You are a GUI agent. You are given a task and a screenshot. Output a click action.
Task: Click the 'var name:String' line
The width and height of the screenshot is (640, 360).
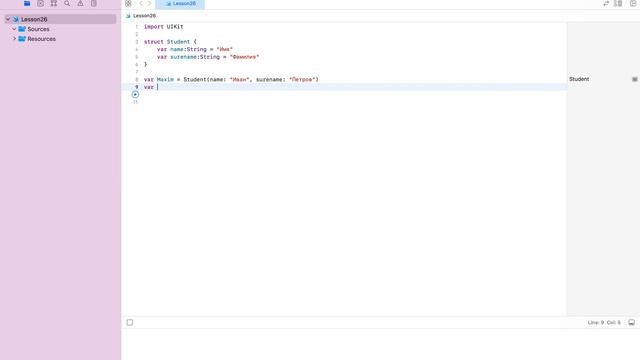pyautogui.click(x=195, y=49)
